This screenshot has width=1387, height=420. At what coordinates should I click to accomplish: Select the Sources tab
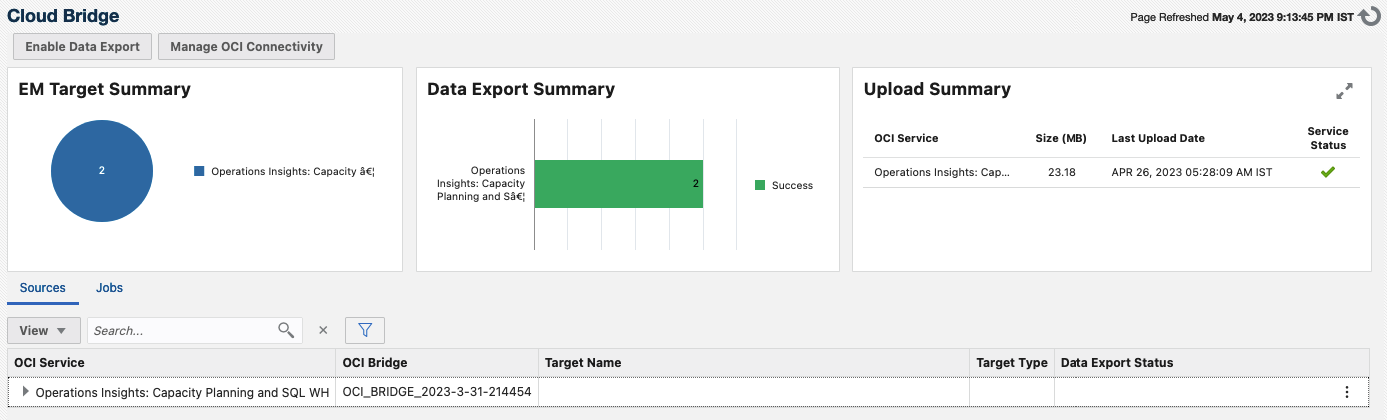coord(43,288)
